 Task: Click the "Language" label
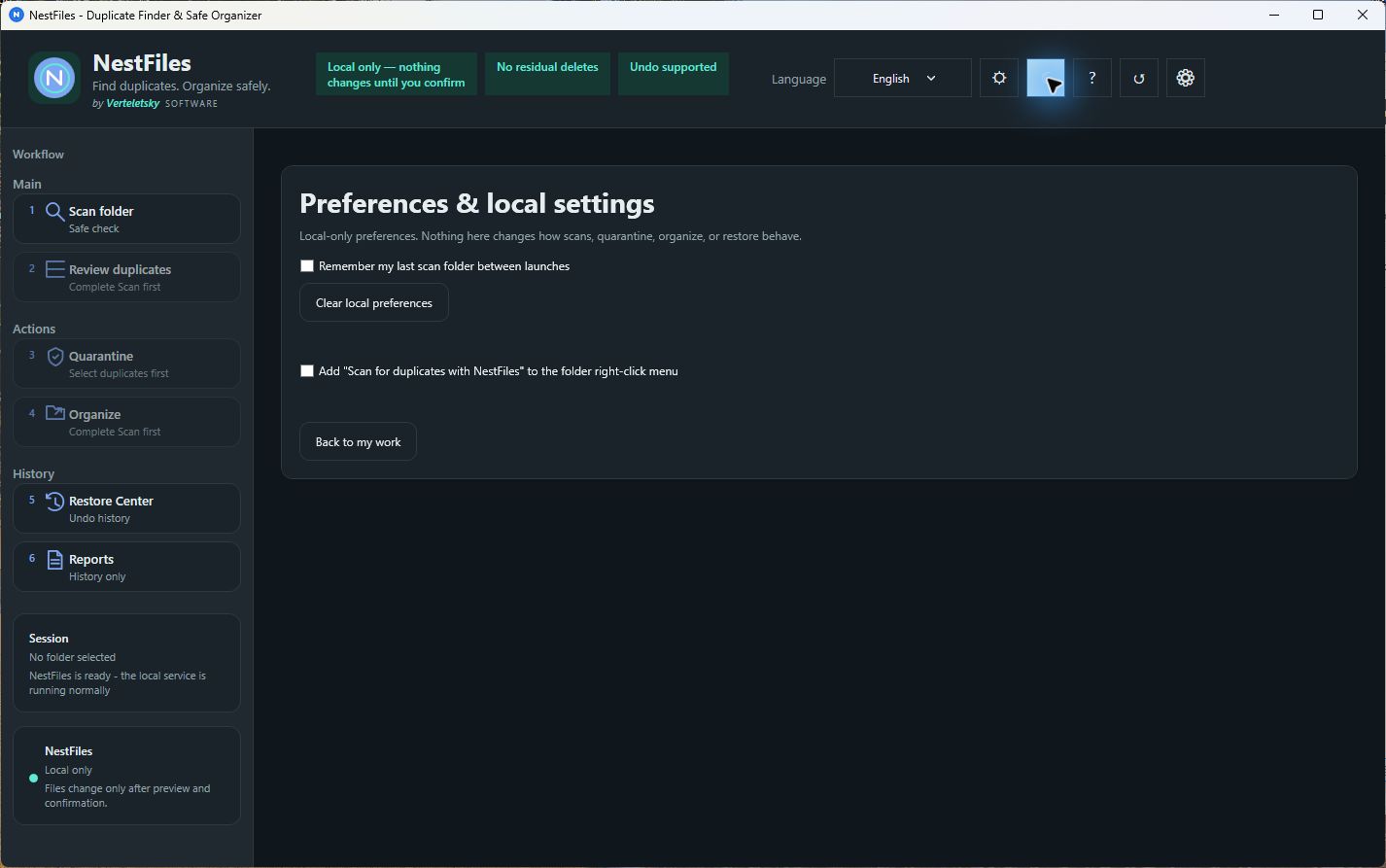(799, 79)
